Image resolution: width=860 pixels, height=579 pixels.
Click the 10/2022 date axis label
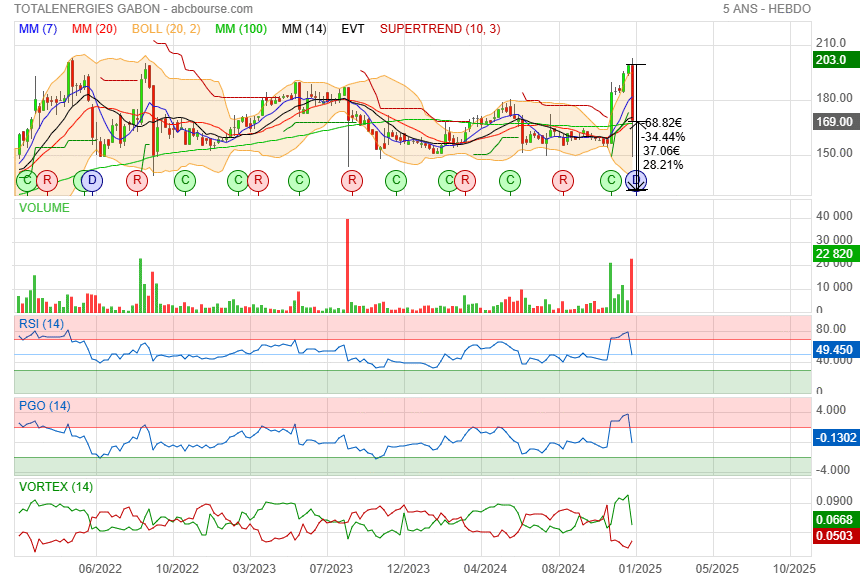point(177,569)
